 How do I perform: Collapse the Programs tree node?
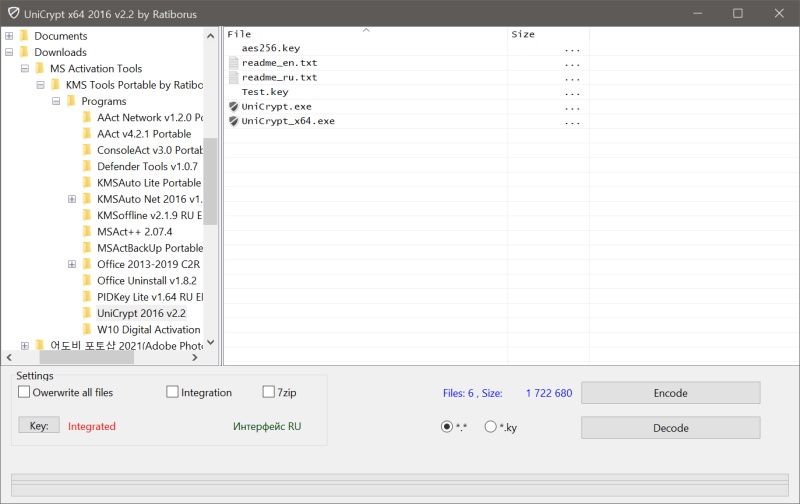(56, 101)
